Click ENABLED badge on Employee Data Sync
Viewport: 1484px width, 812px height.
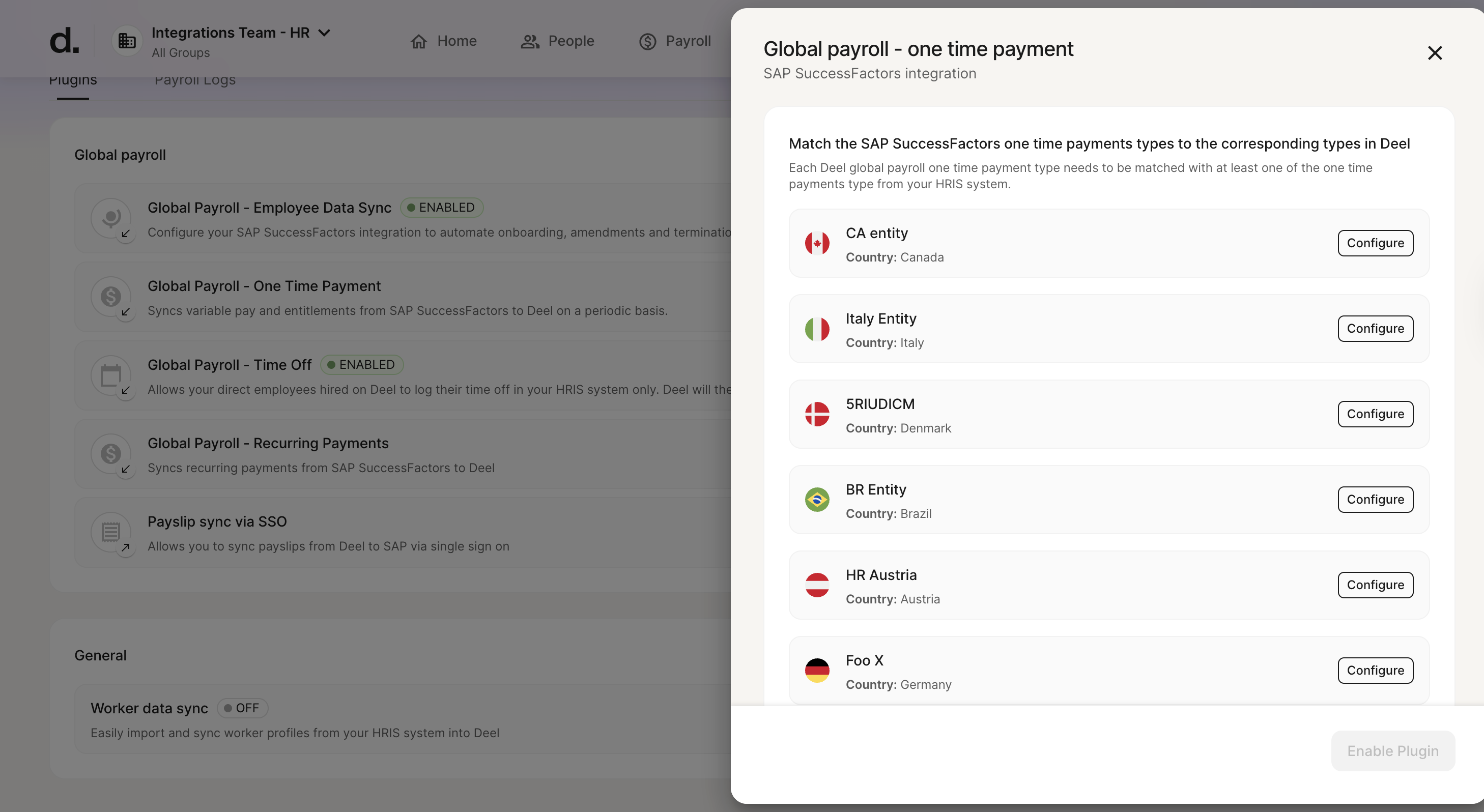[x=441, y=207]
